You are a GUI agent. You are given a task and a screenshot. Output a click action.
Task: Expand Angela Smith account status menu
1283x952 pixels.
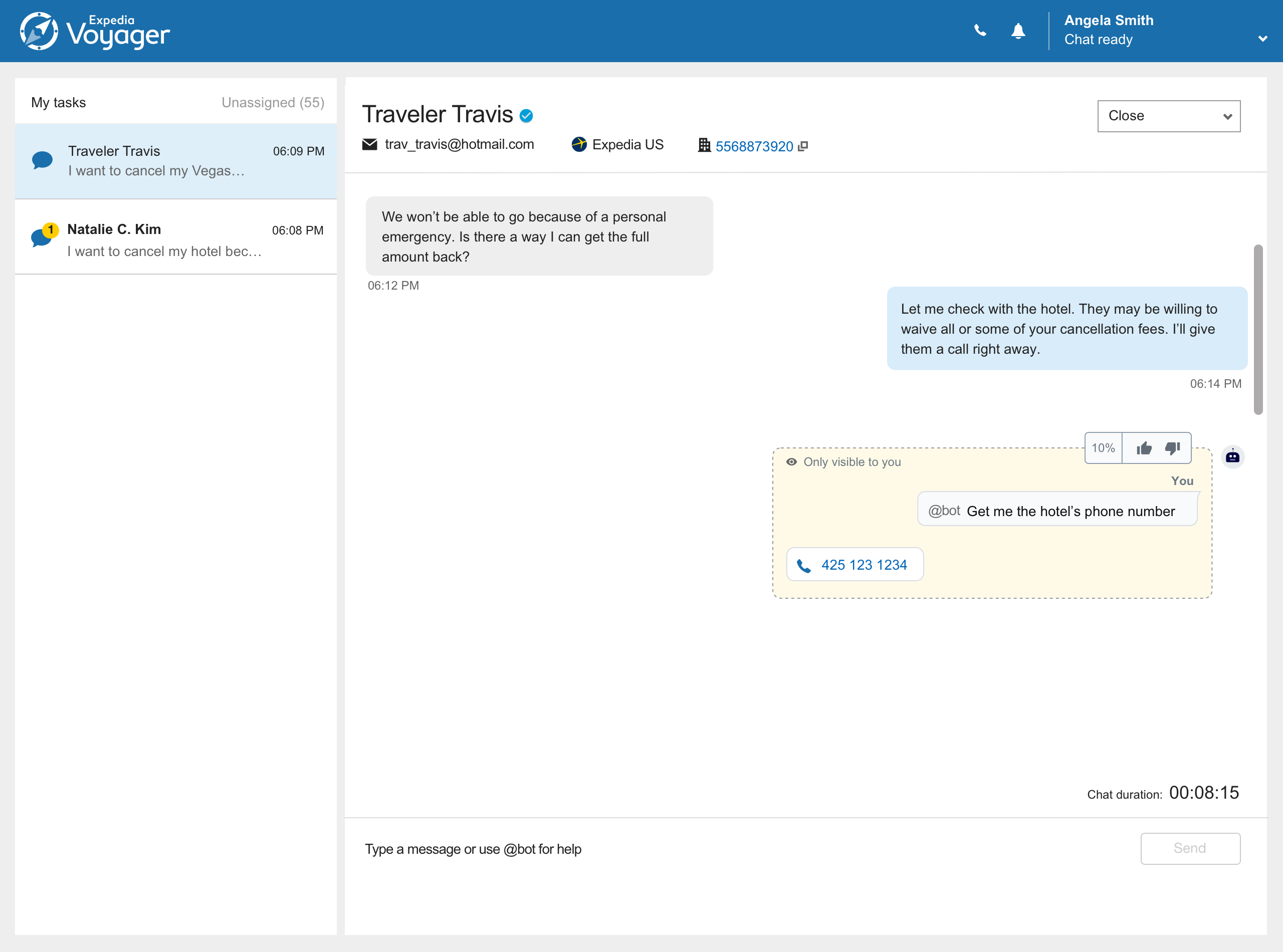click(1262, 39)
